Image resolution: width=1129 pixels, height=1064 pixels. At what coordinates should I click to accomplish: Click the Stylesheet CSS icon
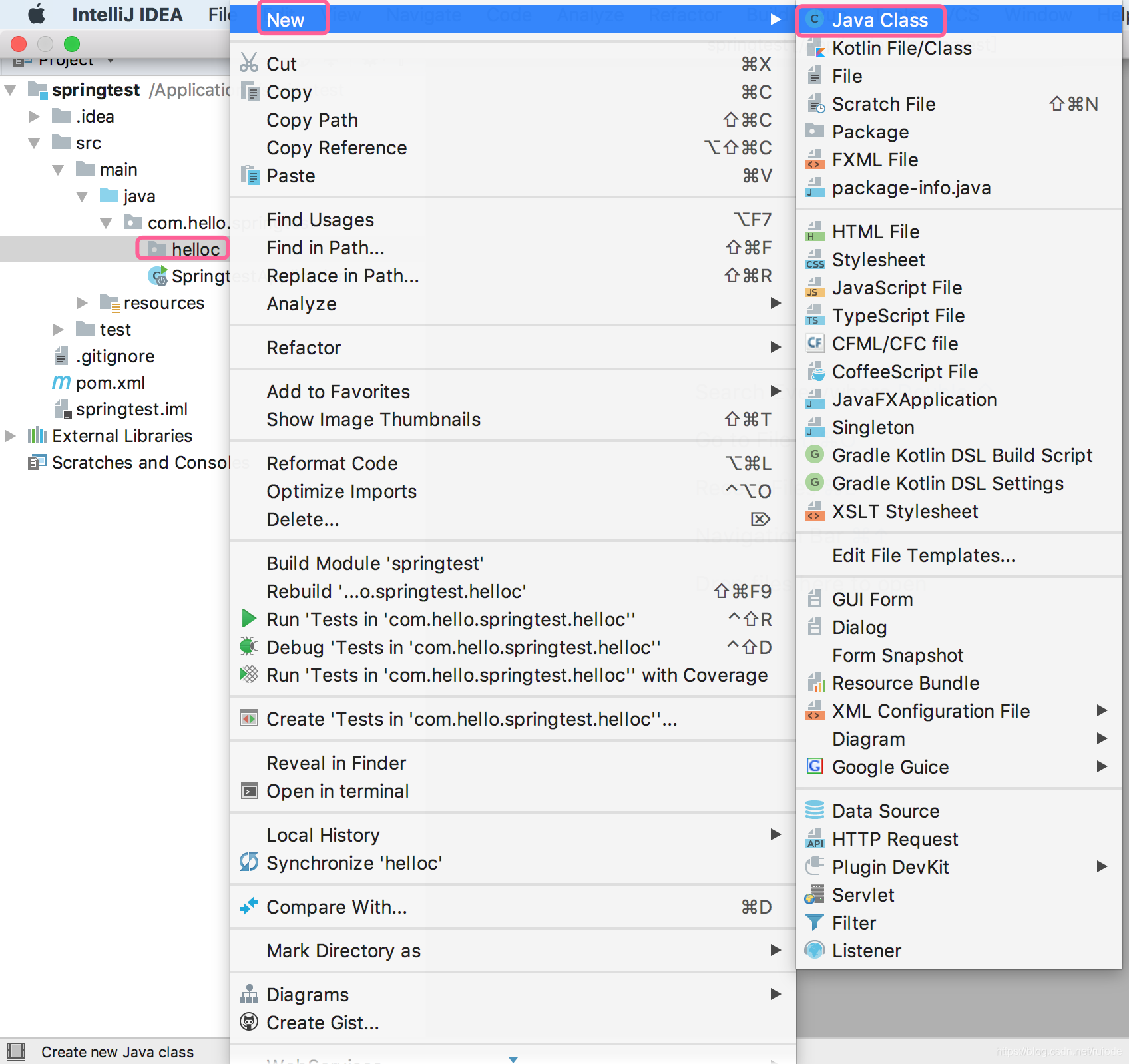point(815,260)
